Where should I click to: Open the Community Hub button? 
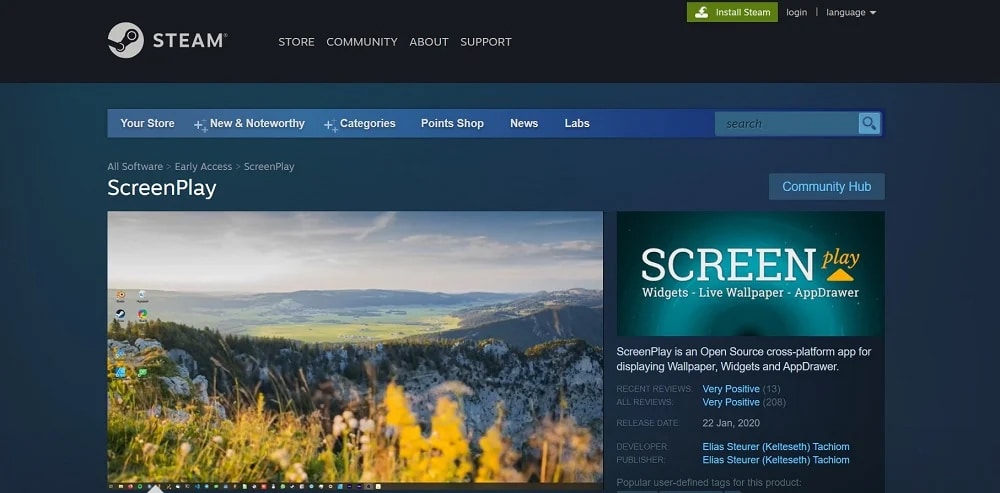827,186
